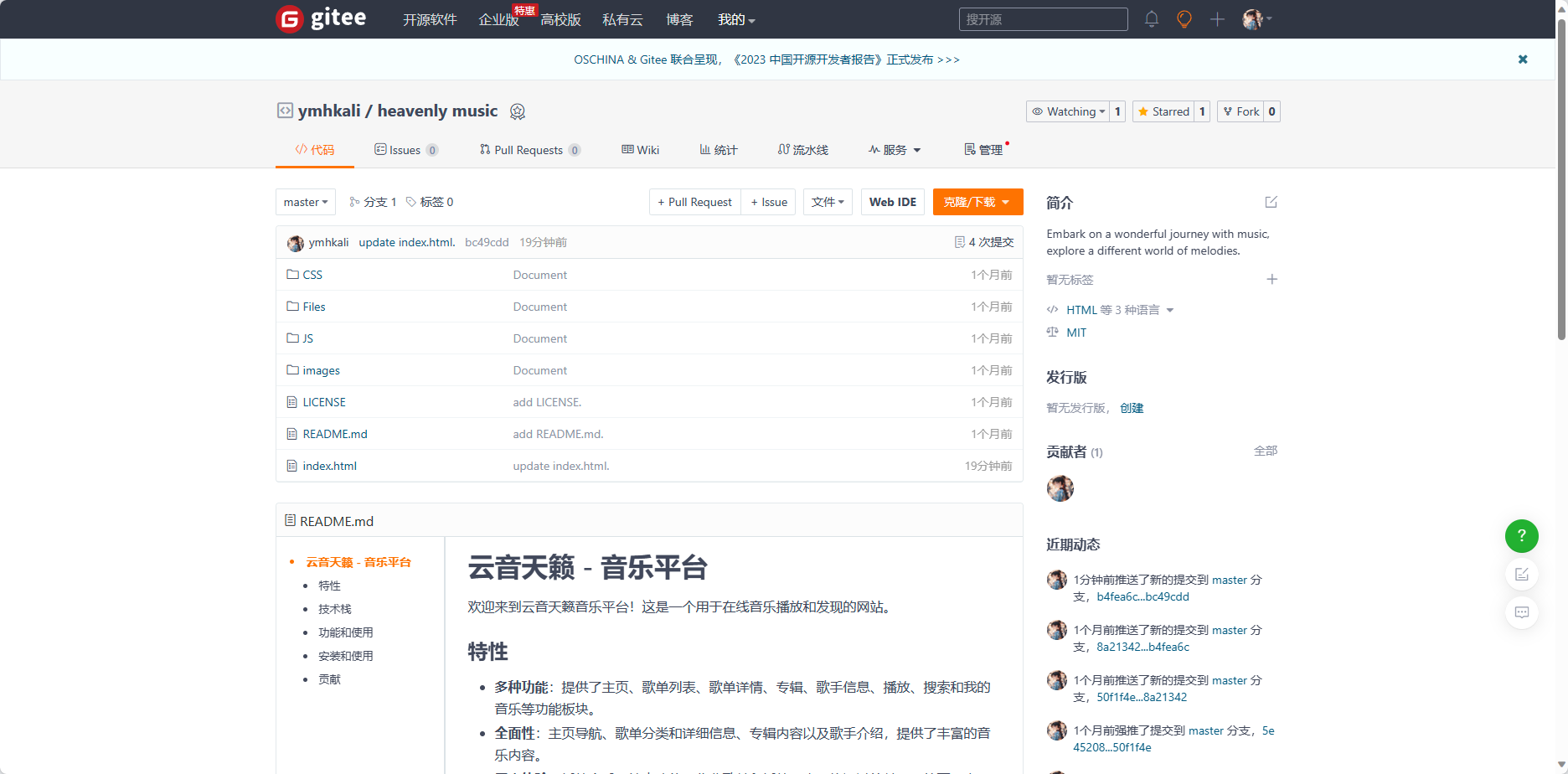Open README.md in file list
This screenshot has width=1568, height=774.
point(334,434)
